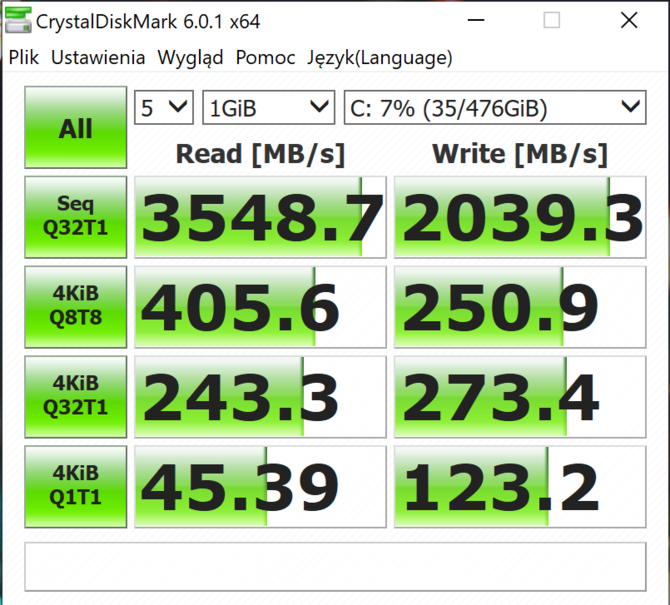
Task: Run all benchmarks with the All button
Action: click(76, 127)
